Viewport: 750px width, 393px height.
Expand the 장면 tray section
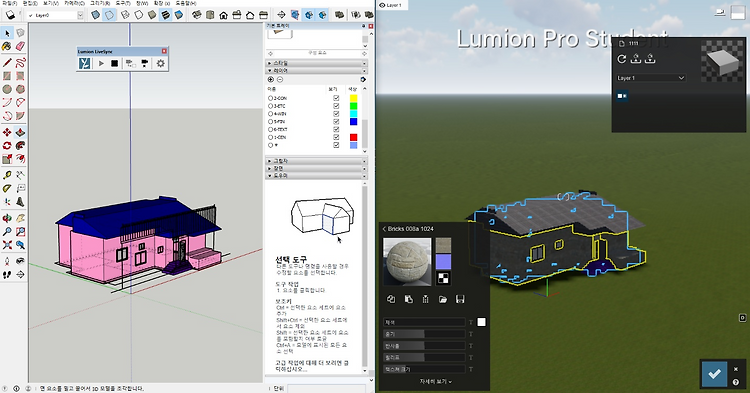point(316,168)
